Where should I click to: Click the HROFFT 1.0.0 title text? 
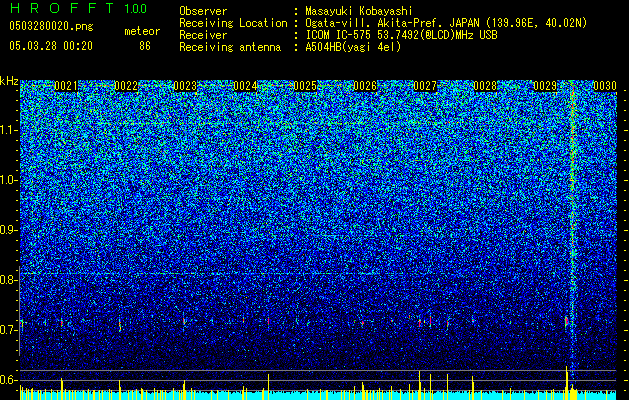[x=79, y=8]
